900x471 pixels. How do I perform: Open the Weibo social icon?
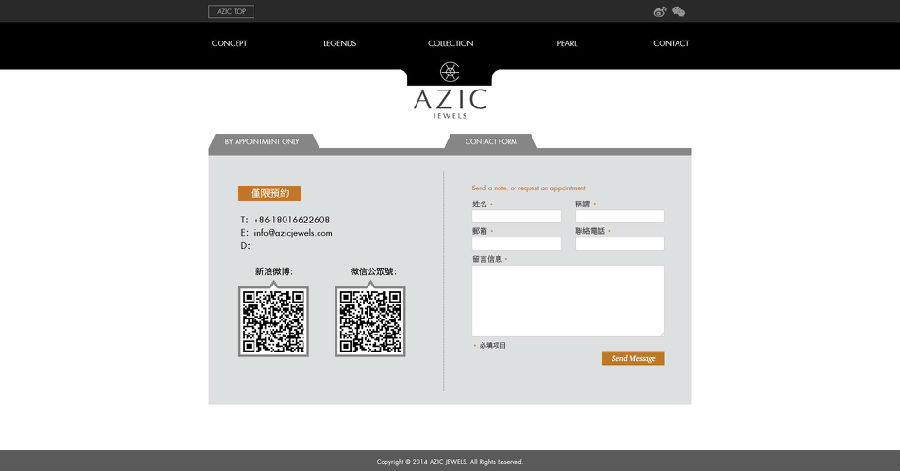pos(660,11)
